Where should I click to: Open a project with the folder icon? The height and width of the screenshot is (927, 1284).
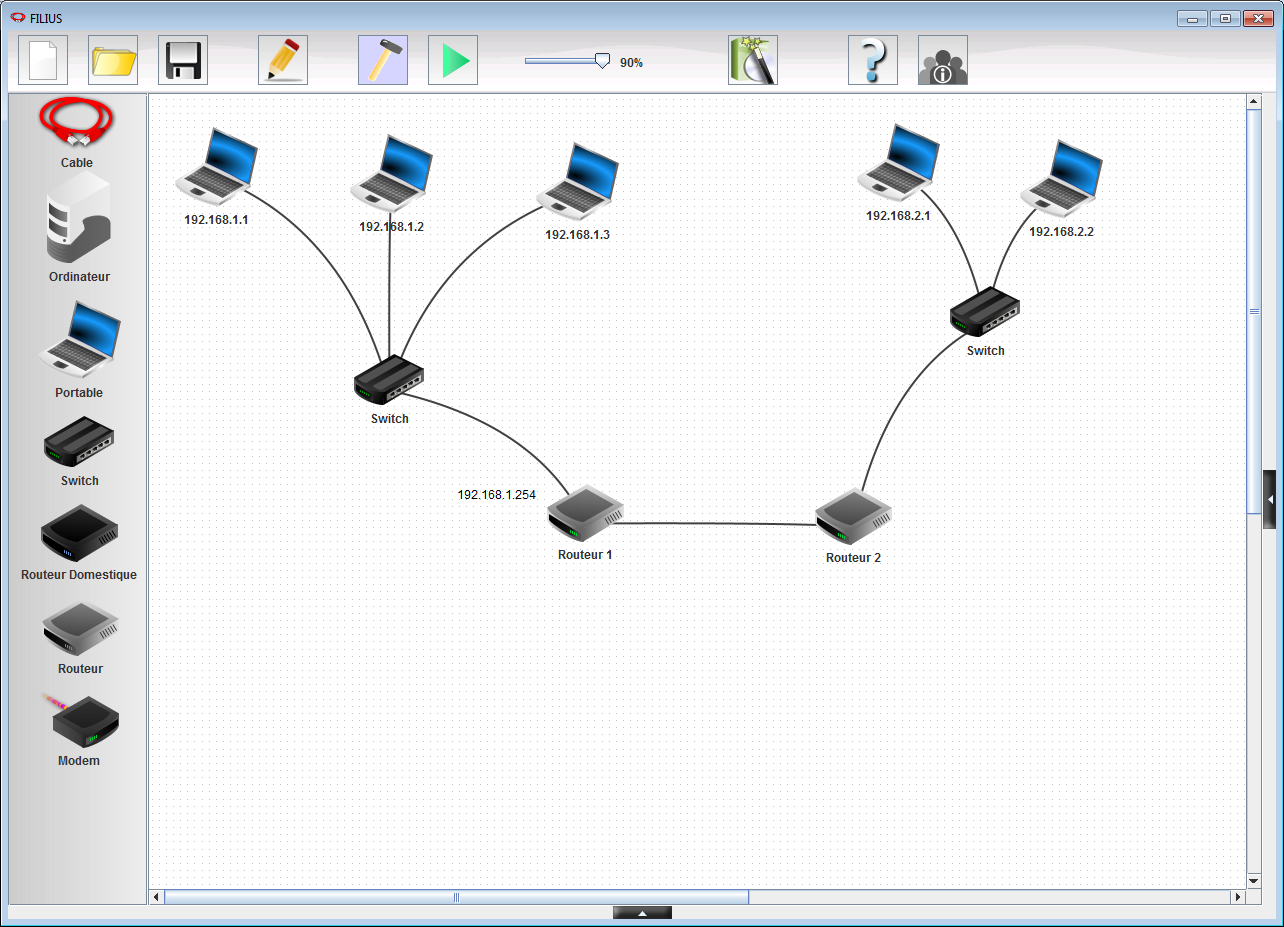(x=113, y=60)
